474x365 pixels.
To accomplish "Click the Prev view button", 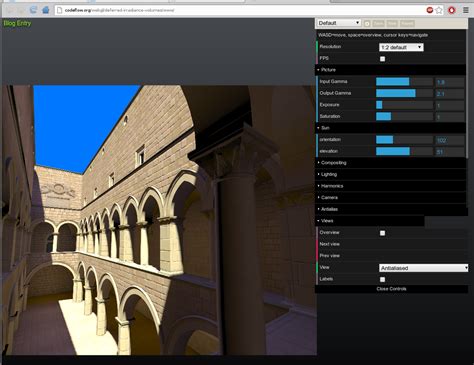I will (x=392, y=256).
